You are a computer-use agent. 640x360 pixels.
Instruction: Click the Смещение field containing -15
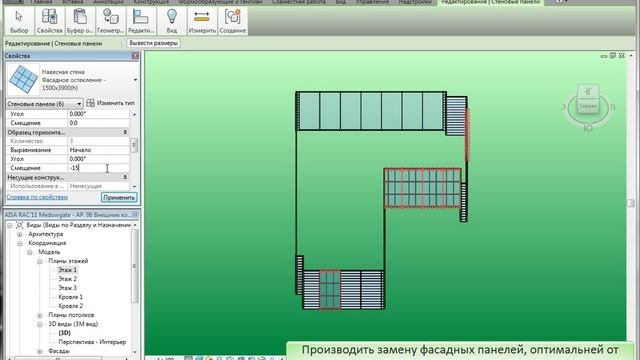tap(98, 168)
